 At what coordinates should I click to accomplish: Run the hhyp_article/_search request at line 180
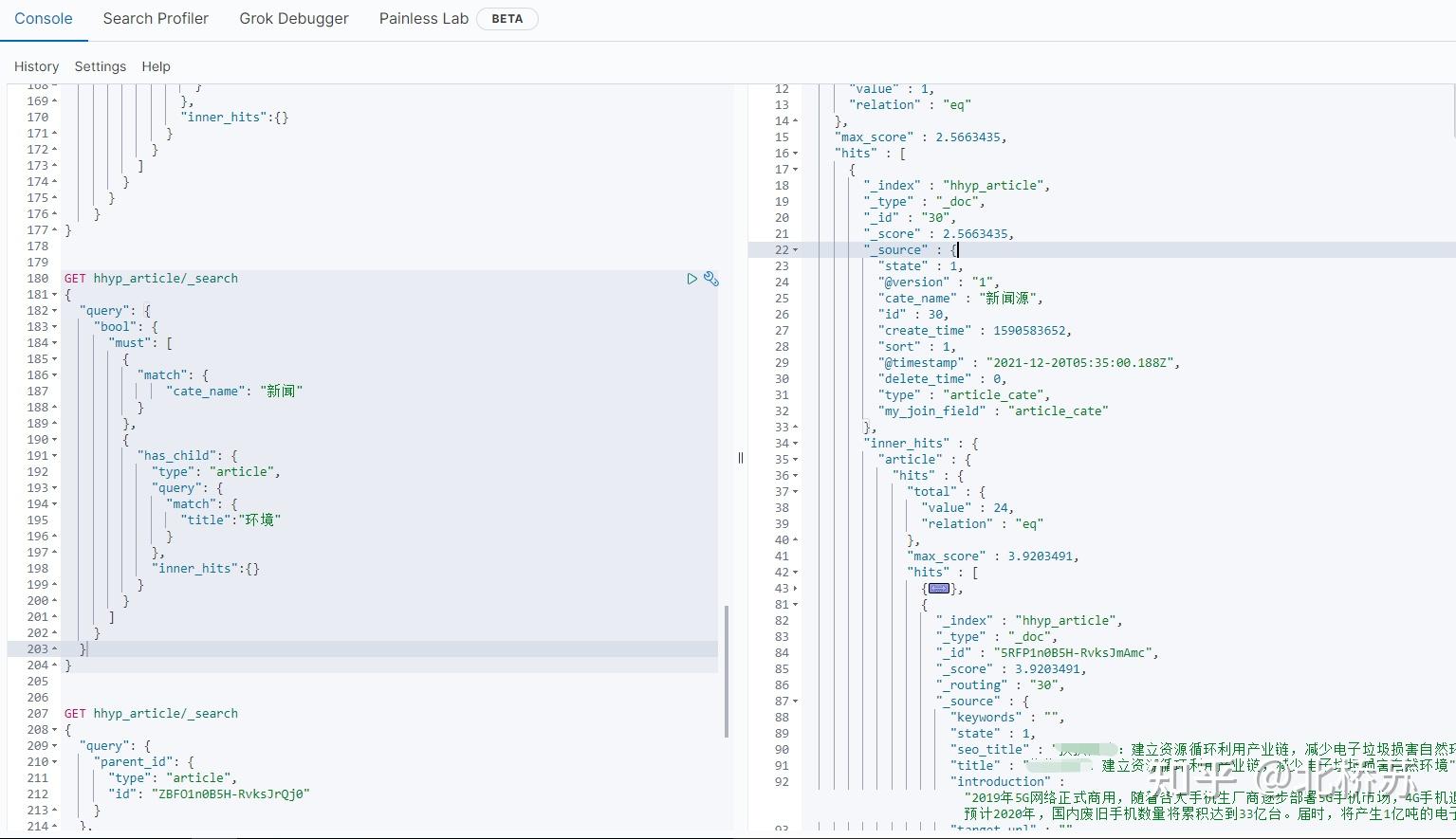[691, 279]
